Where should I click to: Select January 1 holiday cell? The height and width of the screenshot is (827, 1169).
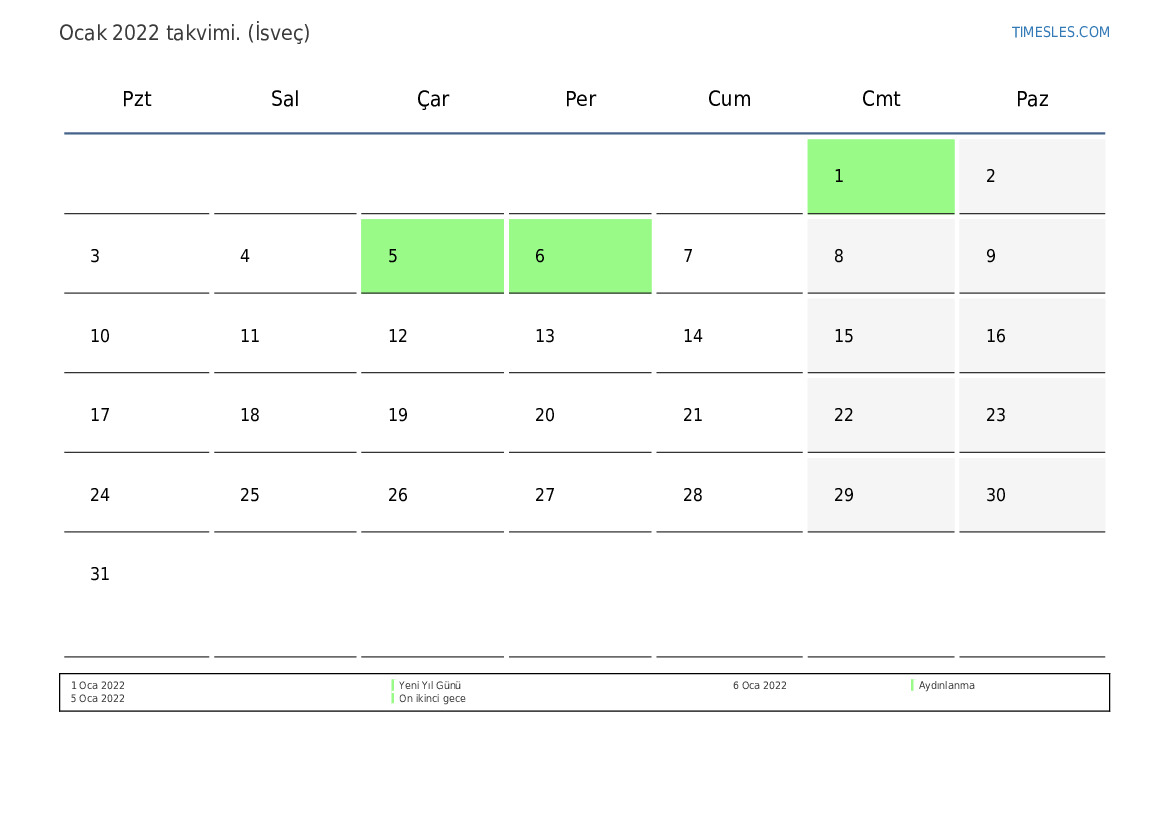click(880, 176)
